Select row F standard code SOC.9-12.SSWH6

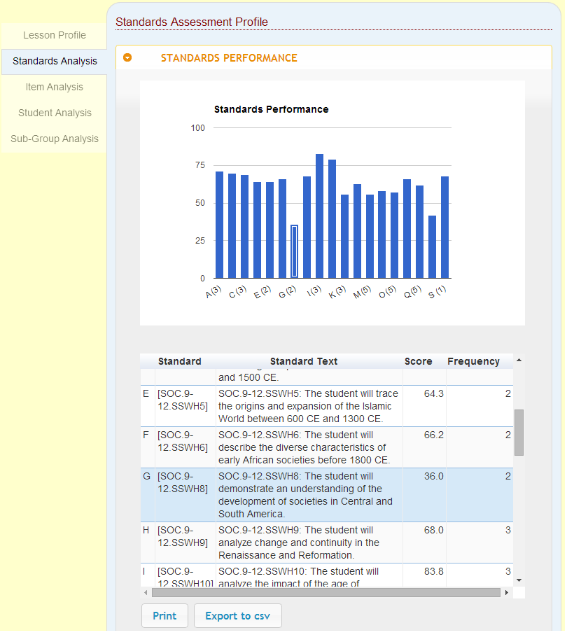pyautogui.click(x=182, y=441)
